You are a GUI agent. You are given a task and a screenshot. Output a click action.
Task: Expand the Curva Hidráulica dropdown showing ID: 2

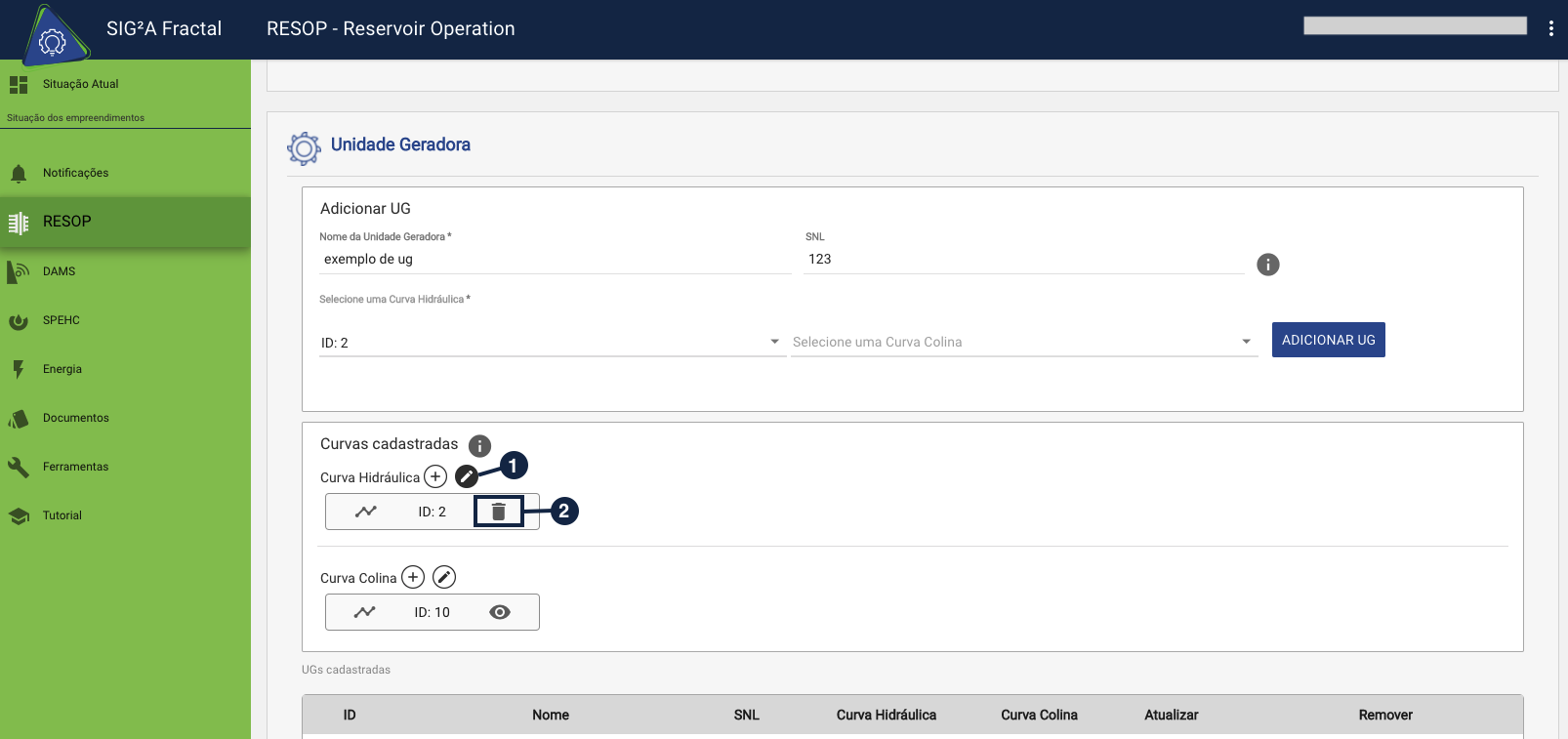(x=552, y=343)
